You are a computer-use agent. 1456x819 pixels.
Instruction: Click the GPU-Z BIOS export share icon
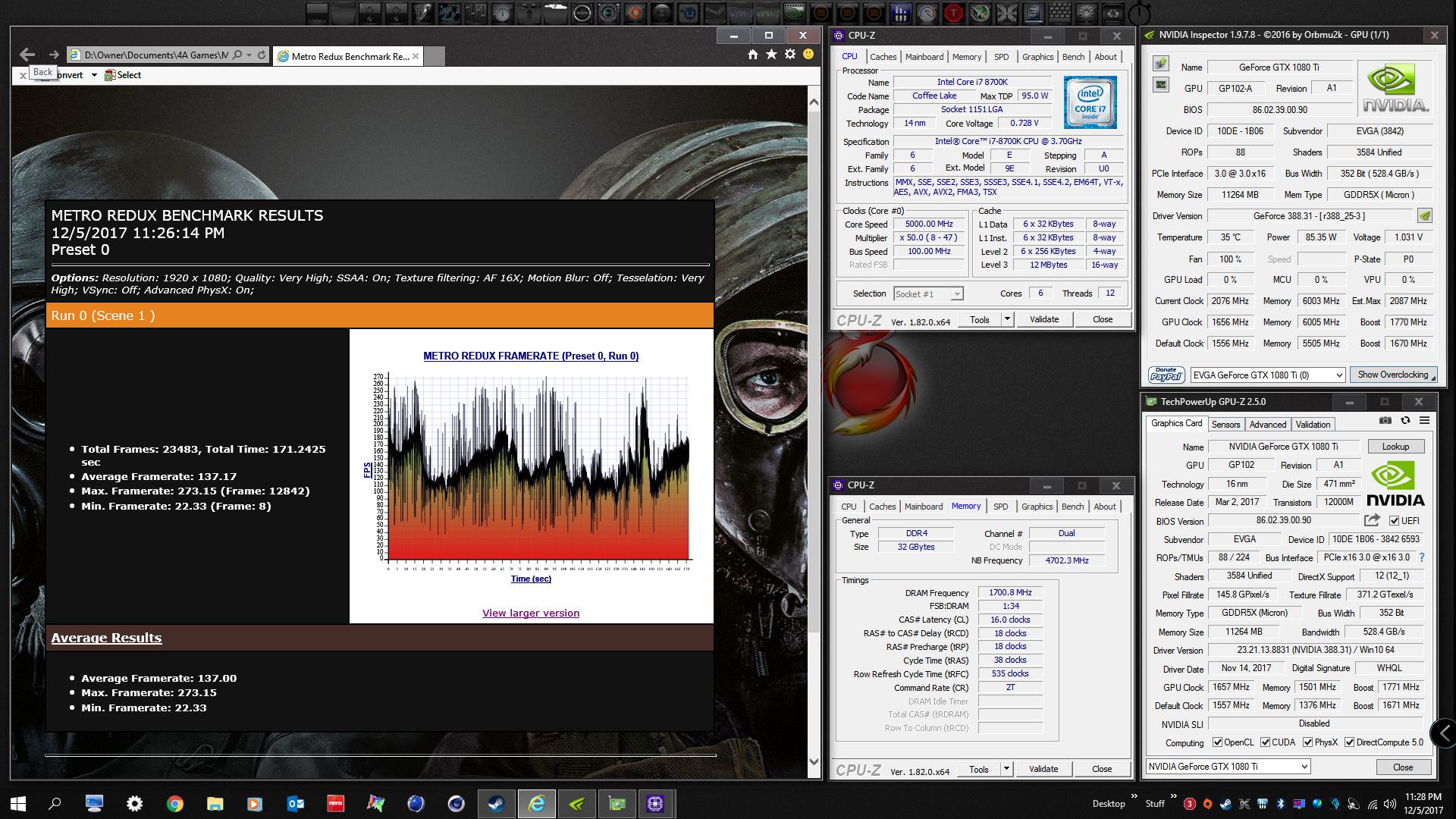pyautogui.click(x=1372, y=520)
